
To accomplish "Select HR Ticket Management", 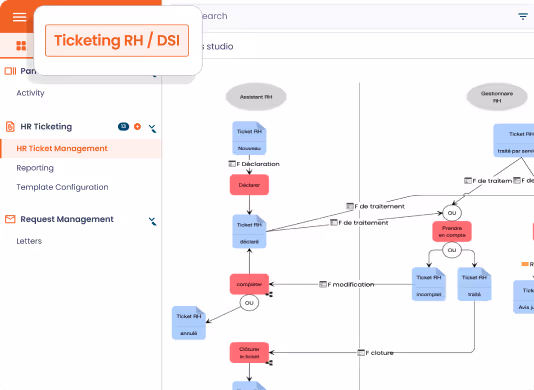I will coord(81,149).
